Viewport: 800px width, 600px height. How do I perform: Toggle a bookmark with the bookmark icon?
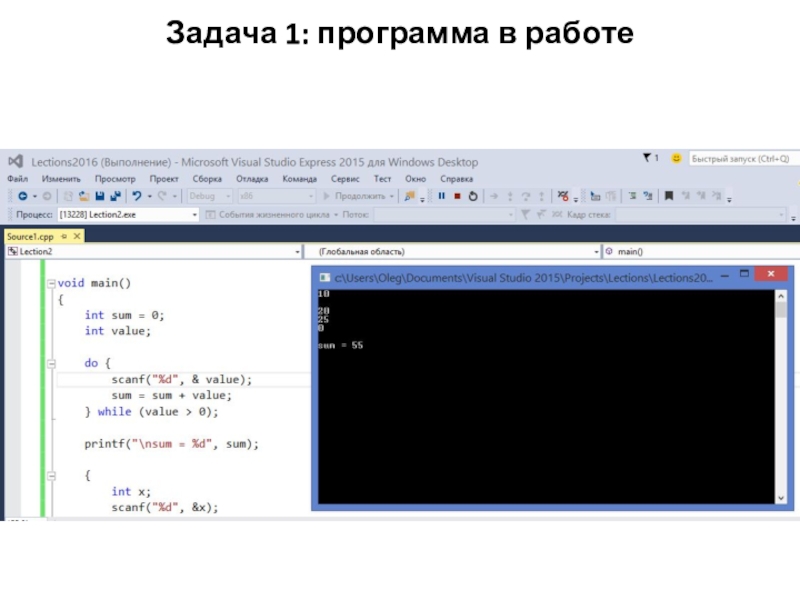670,196
